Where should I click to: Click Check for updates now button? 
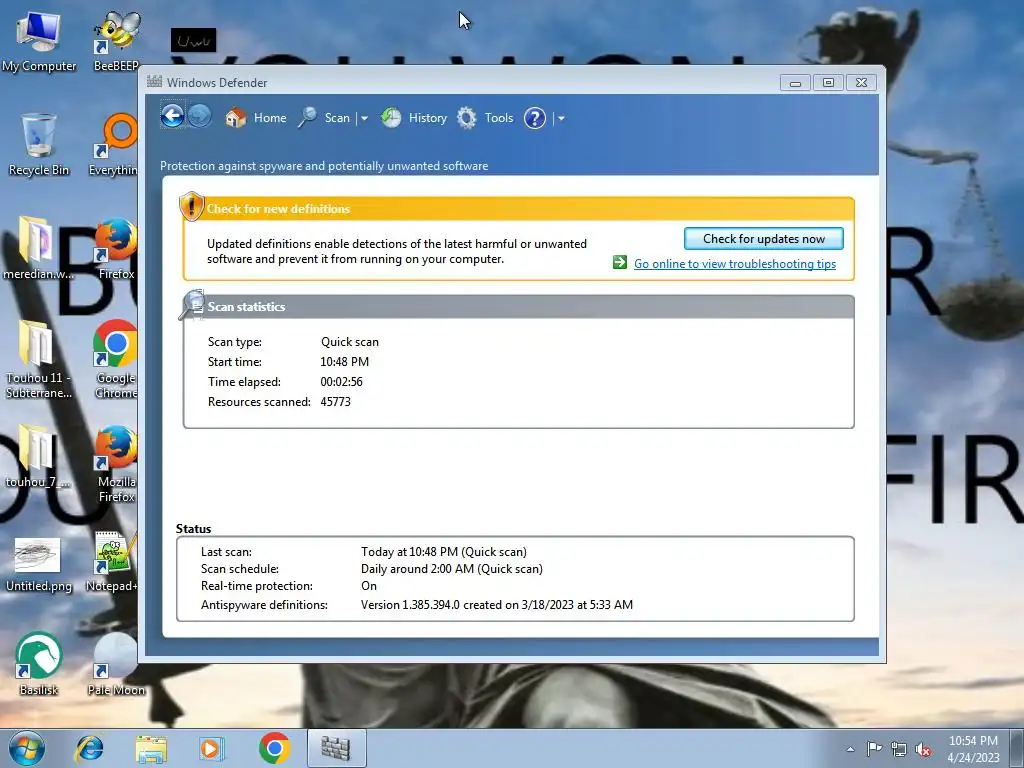click(x=763, y=238)
